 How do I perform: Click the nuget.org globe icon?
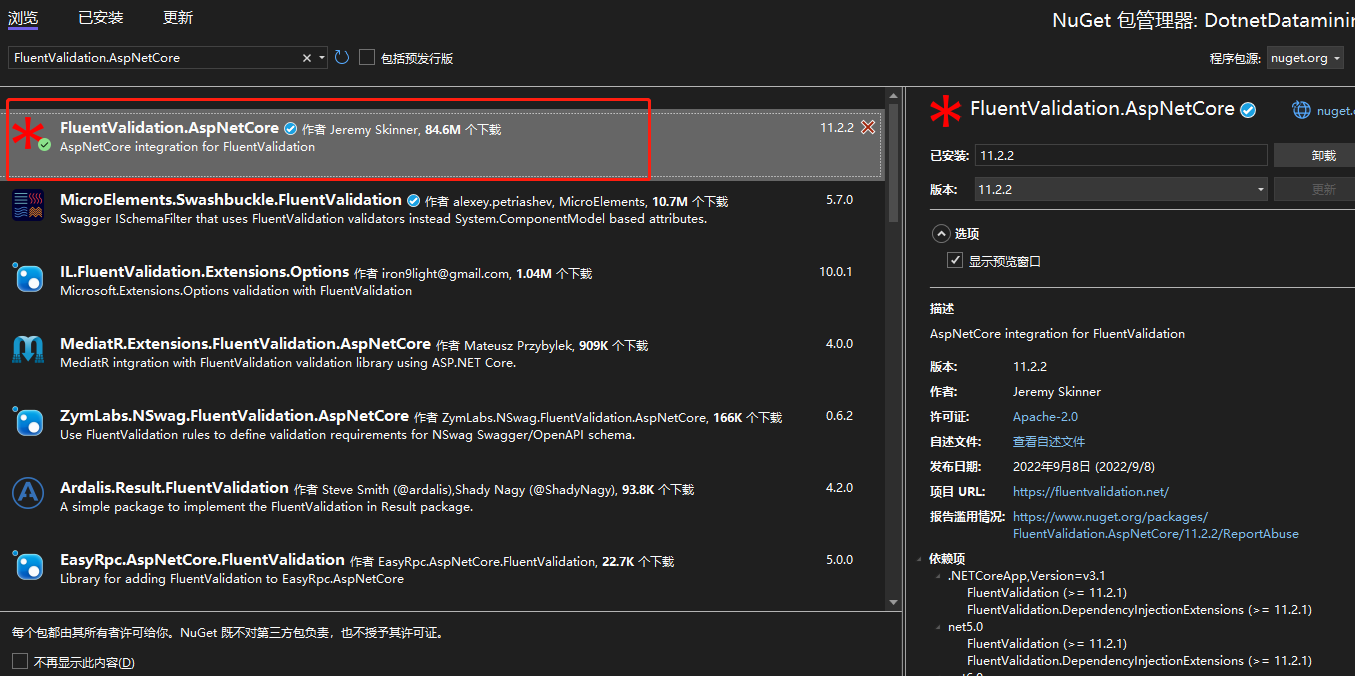coord(1301,110)
